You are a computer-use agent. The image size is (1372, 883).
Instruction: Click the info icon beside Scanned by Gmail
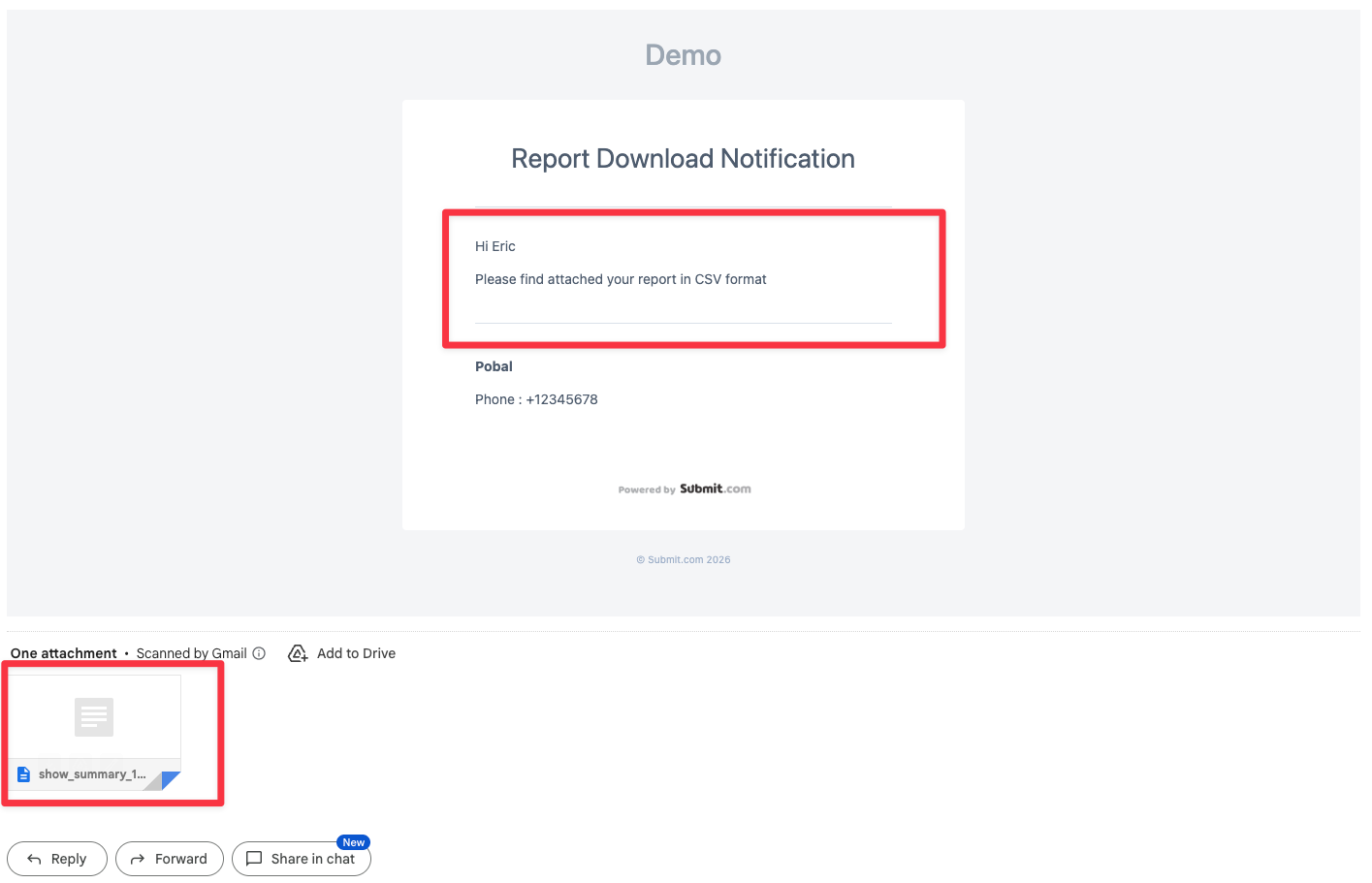pyautogui.click(x=259, y=653)
